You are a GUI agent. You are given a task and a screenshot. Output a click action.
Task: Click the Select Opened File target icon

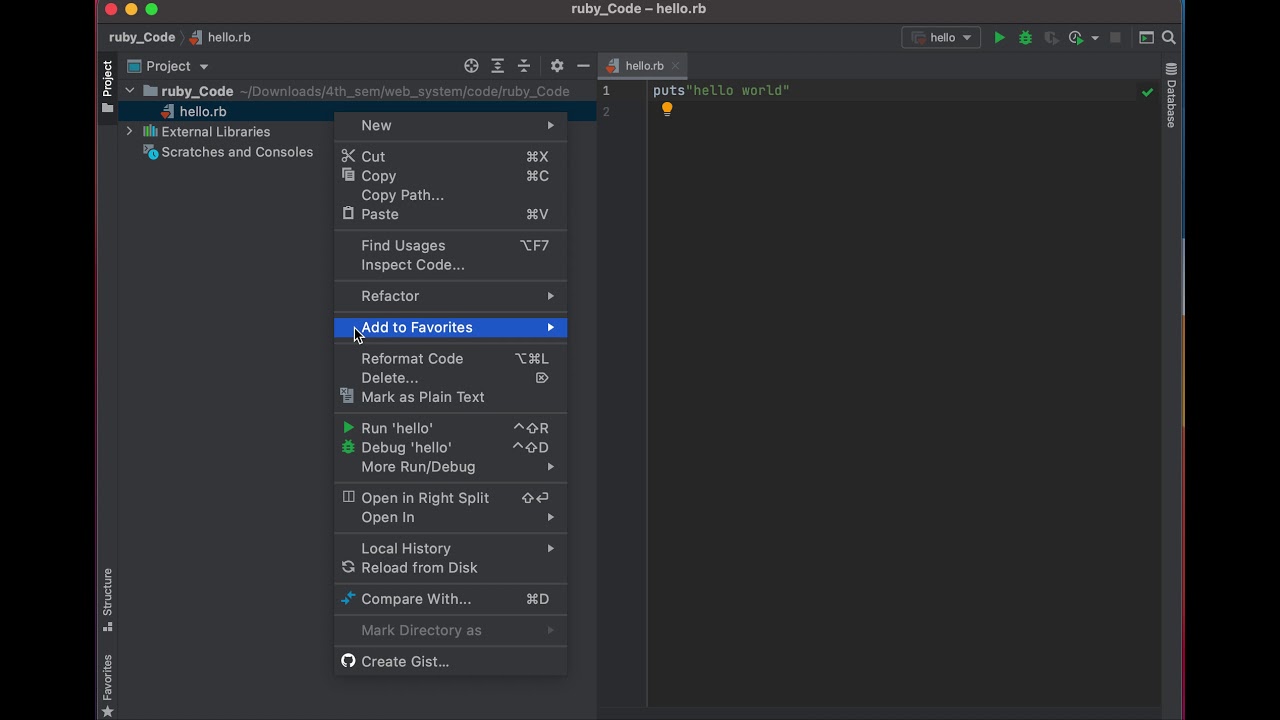(x=471, y=66)
